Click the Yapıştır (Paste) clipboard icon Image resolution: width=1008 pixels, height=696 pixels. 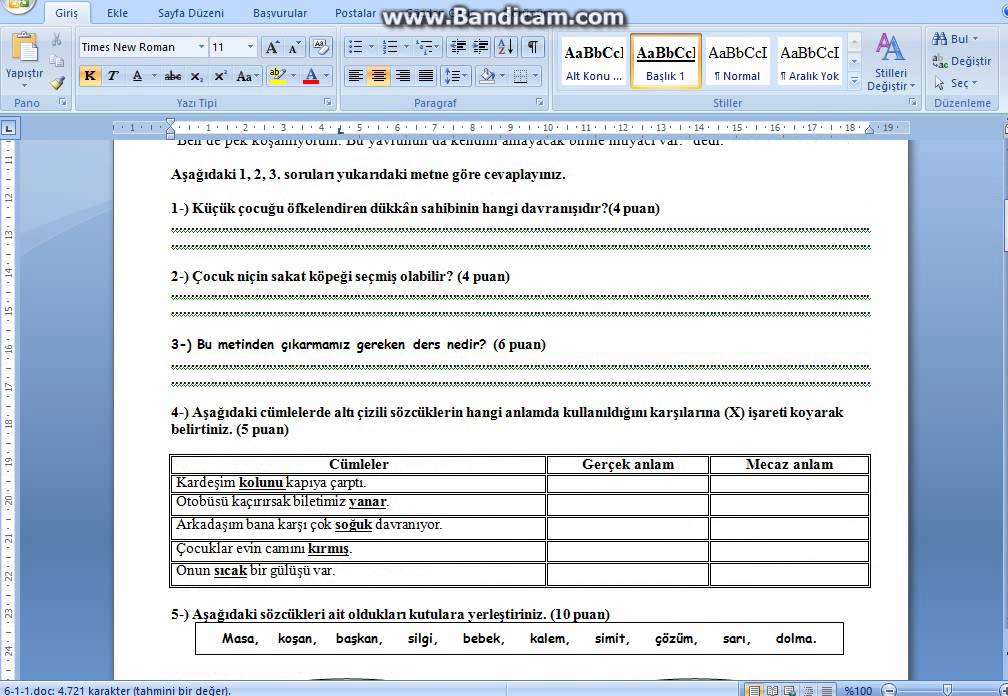click(24, 47)
